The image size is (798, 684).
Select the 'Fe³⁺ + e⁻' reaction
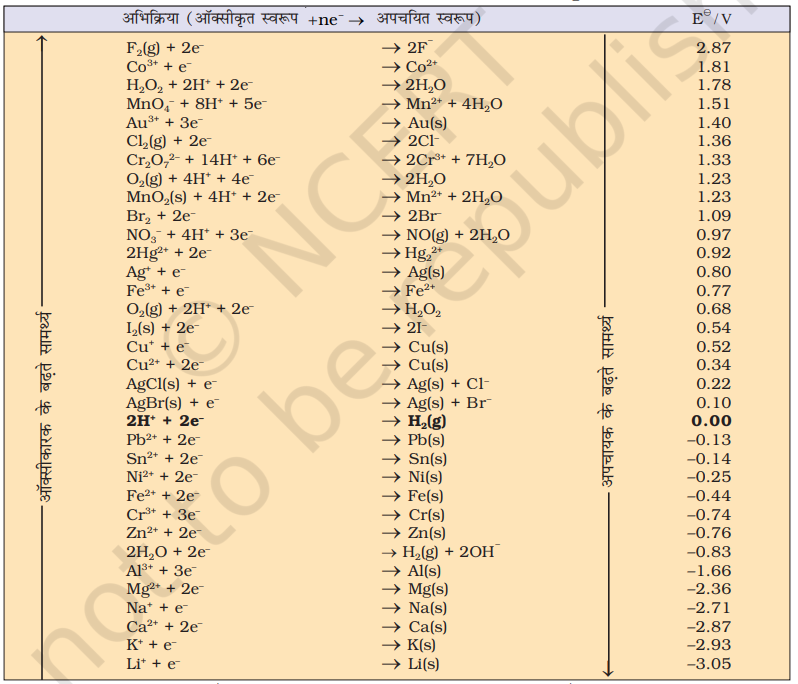click(x=158, y=291)
